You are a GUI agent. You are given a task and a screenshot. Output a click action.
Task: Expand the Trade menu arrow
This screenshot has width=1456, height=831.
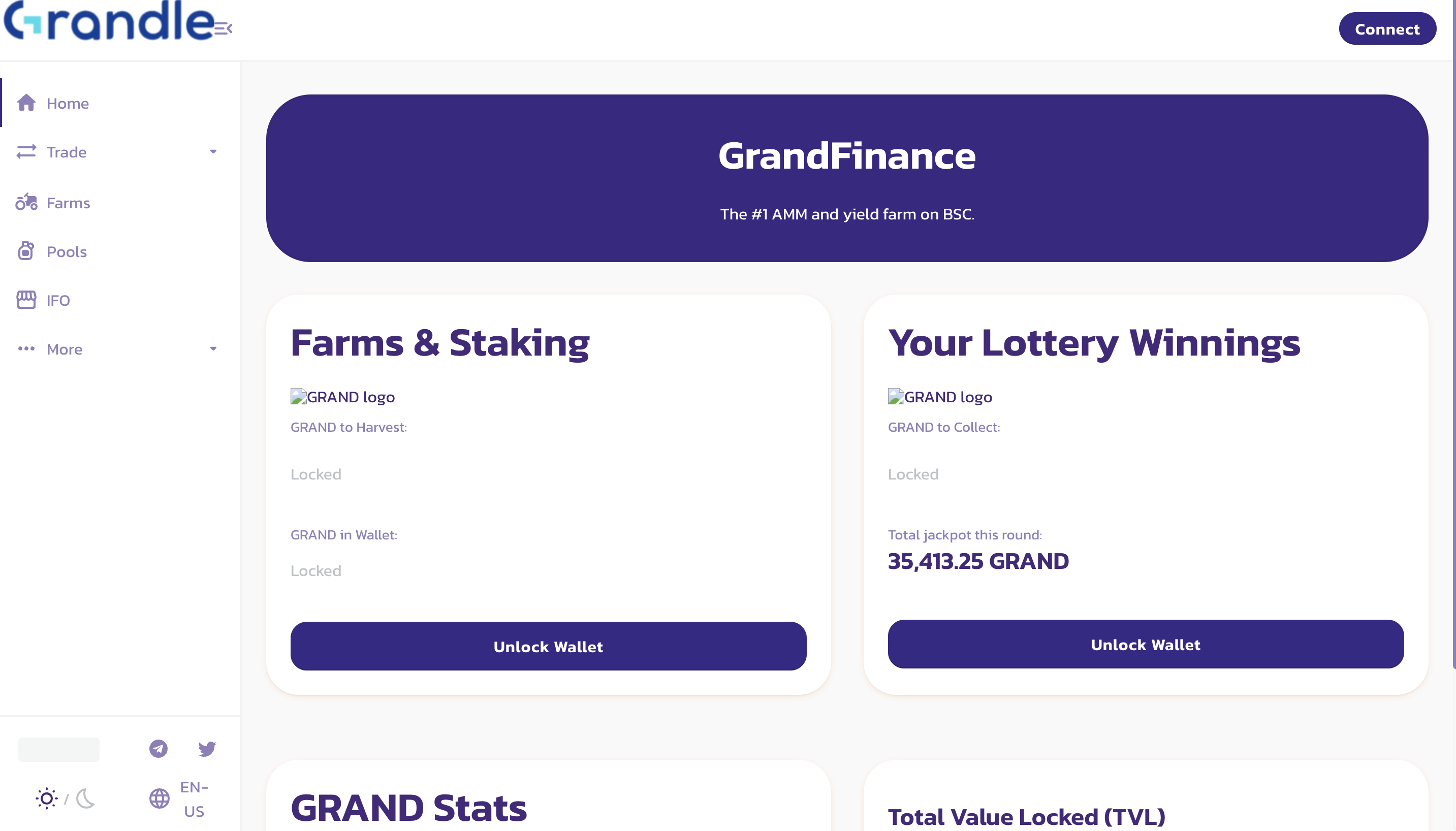pyautogui.click(x=213, y=152)
